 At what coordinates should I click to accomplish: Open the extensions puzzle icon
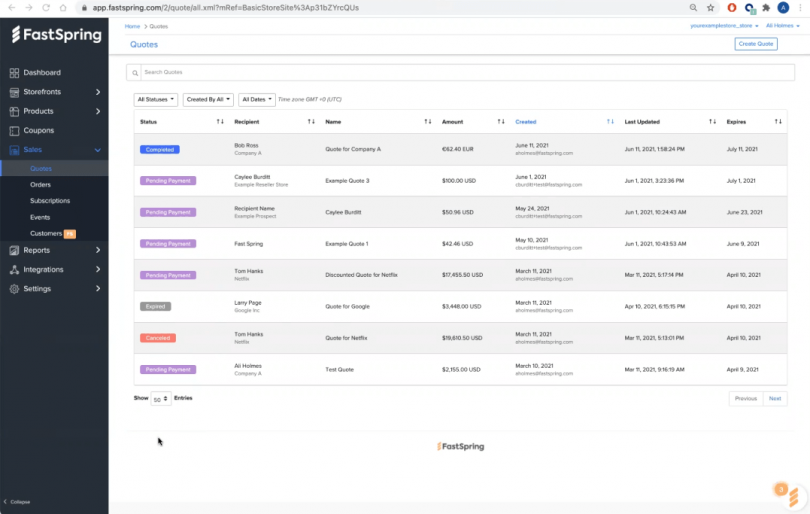pyautogui.click(x=766, y=8)
